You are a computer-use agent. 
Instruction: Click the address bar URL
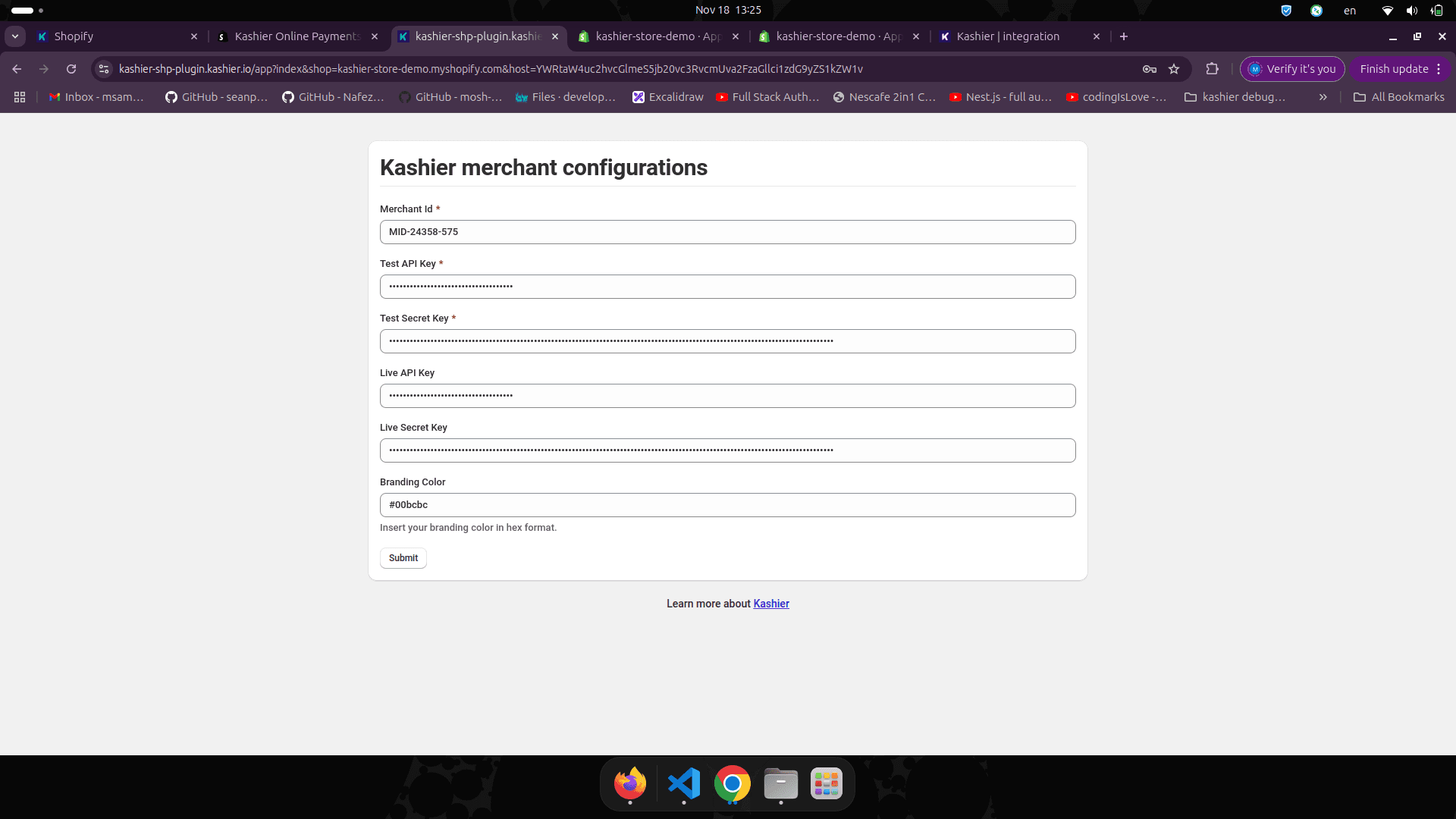coord(491,69)
